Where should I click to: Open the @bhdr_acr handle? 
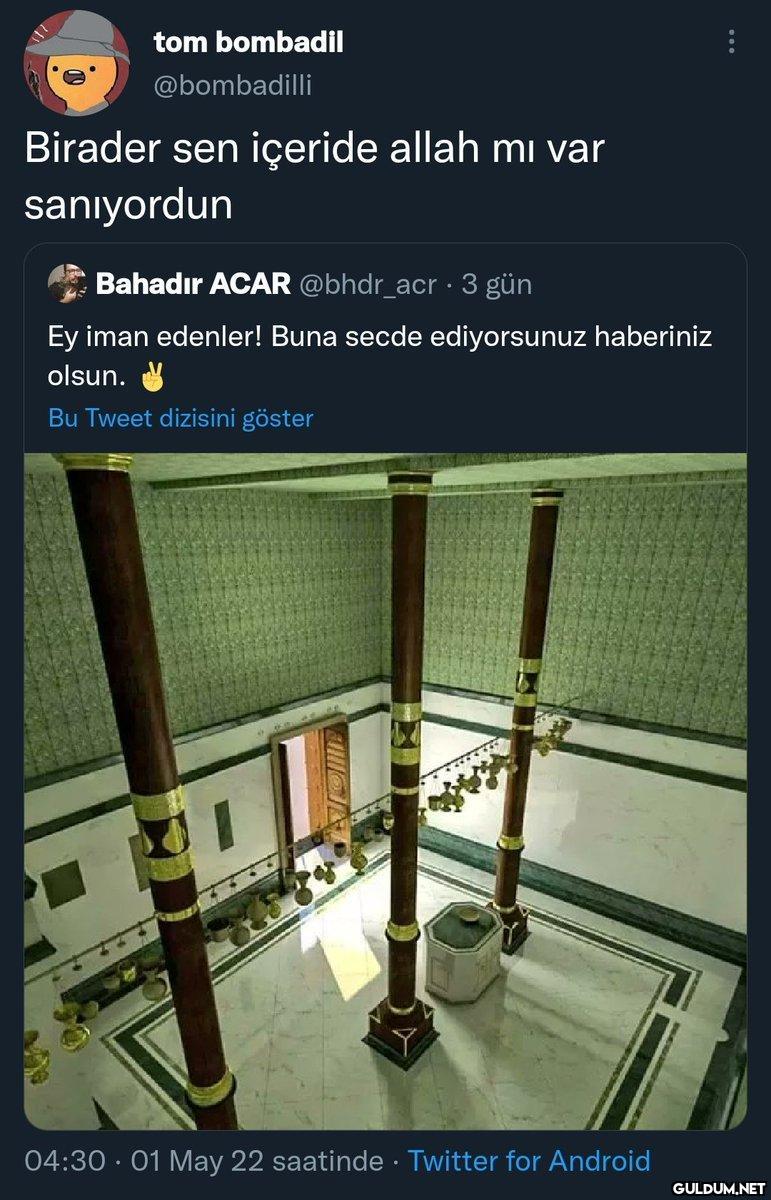click(x=368, y=285)
